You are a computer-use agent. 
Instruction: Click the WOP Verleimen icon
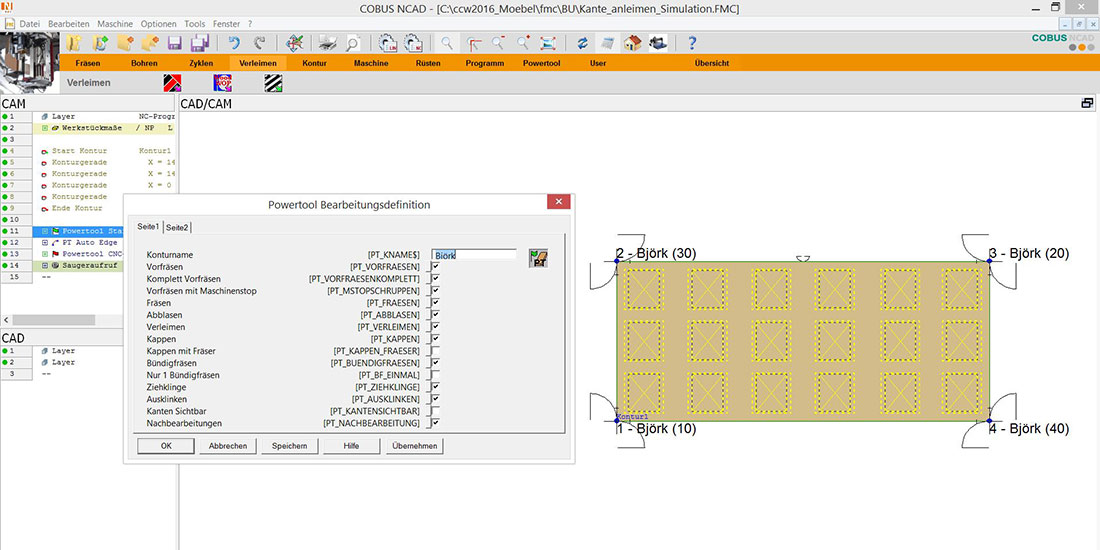[222, 83]
